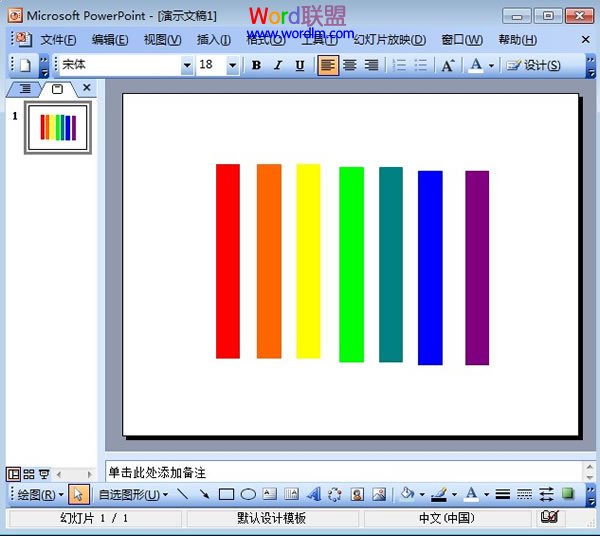Switch to Normal view icon

click(x=13, y=474)
